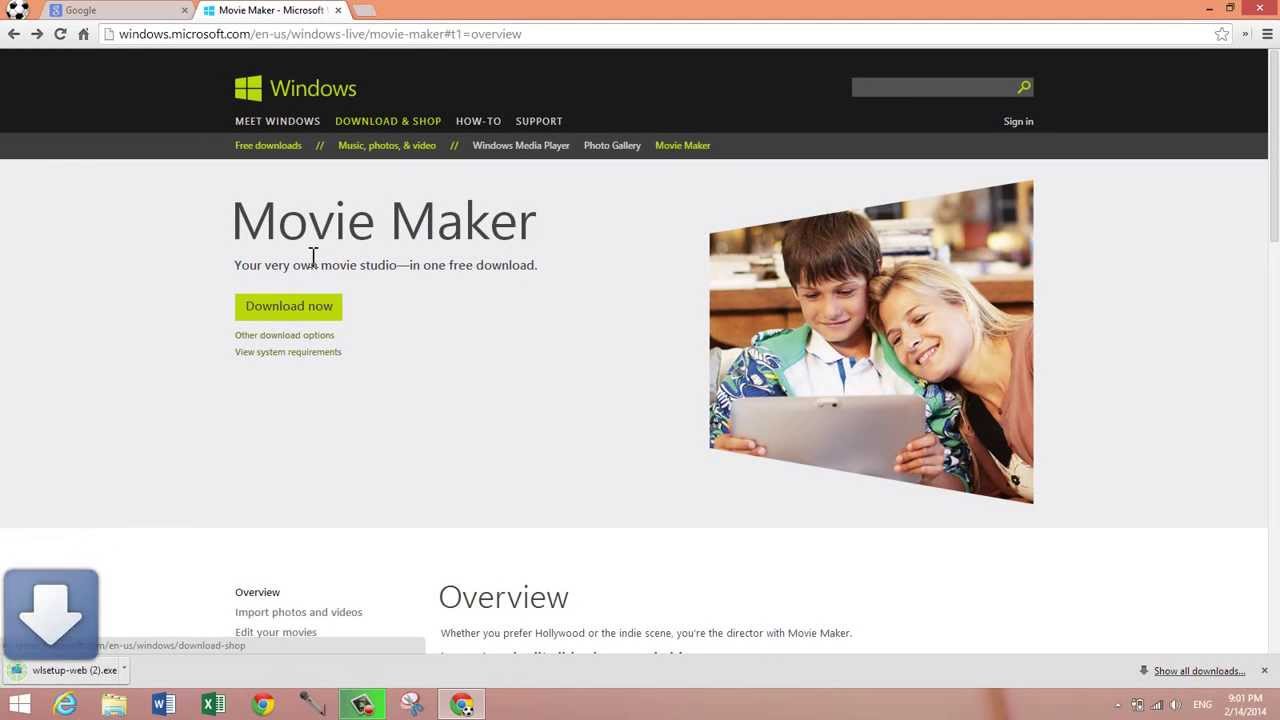
Task: Open the SUPPORT menu
Action: point(539,121)
